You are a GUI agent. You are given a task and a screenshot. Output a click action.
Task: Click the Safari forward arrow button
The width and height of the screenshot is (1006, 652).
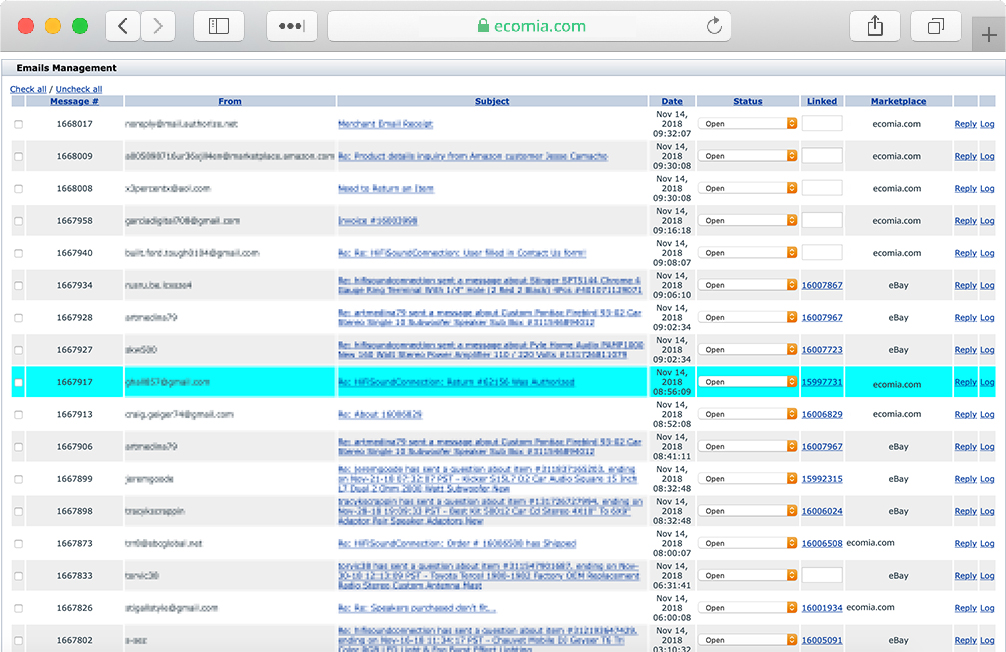(x=158, y=27)
